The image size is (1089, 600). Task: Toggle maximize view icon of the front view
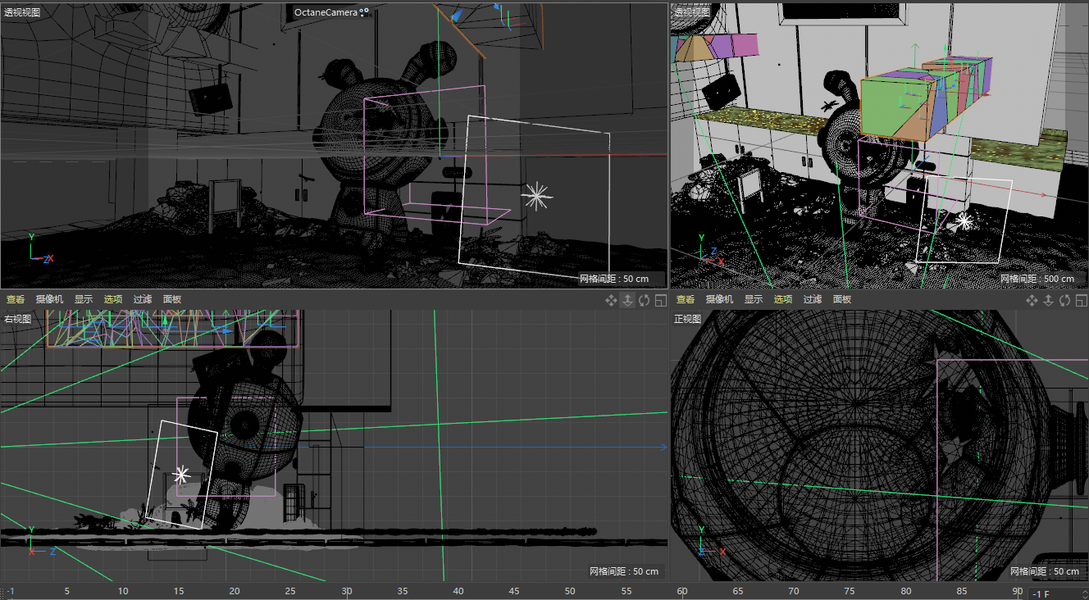point(1081,300)
